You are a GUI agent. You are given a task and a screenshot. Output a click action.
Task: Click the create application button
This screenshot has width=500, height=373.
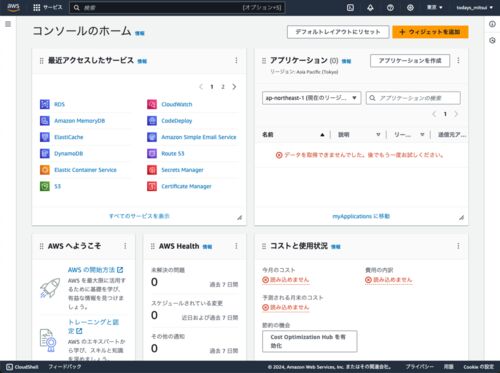(x=410, y=61)
